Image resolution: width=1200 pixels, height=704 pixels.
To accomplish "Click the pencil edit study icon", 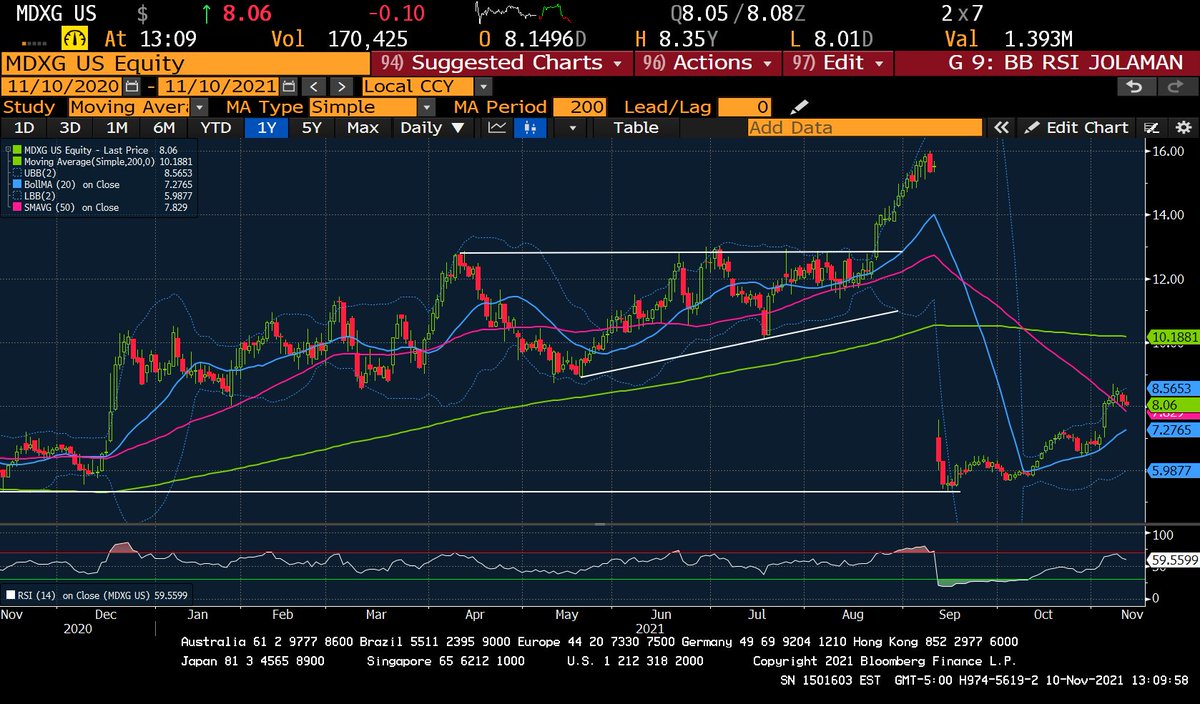I will point(799,107).
